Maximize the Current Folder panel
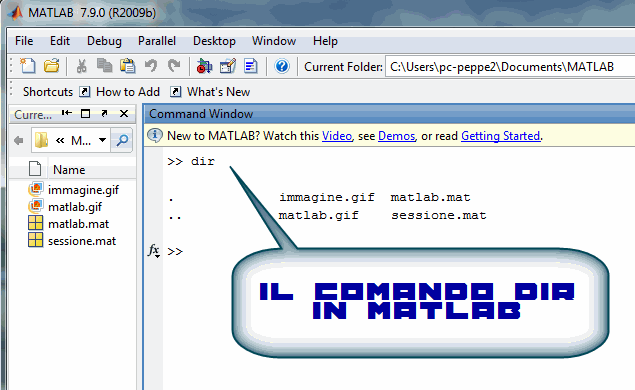Viewport: 635px width, 390px height. (85, 114)
